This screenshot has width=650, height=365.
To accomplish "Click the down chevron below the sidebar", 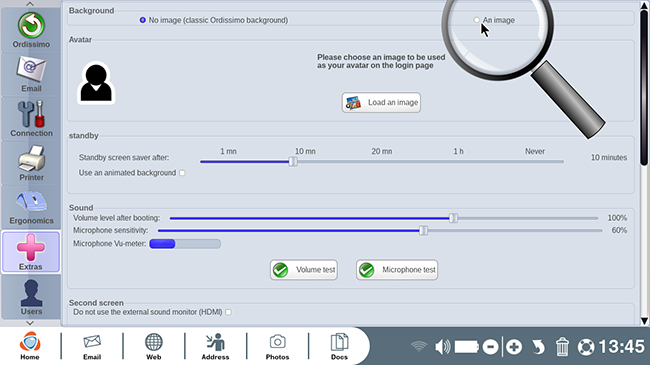I will pos(30,323).
